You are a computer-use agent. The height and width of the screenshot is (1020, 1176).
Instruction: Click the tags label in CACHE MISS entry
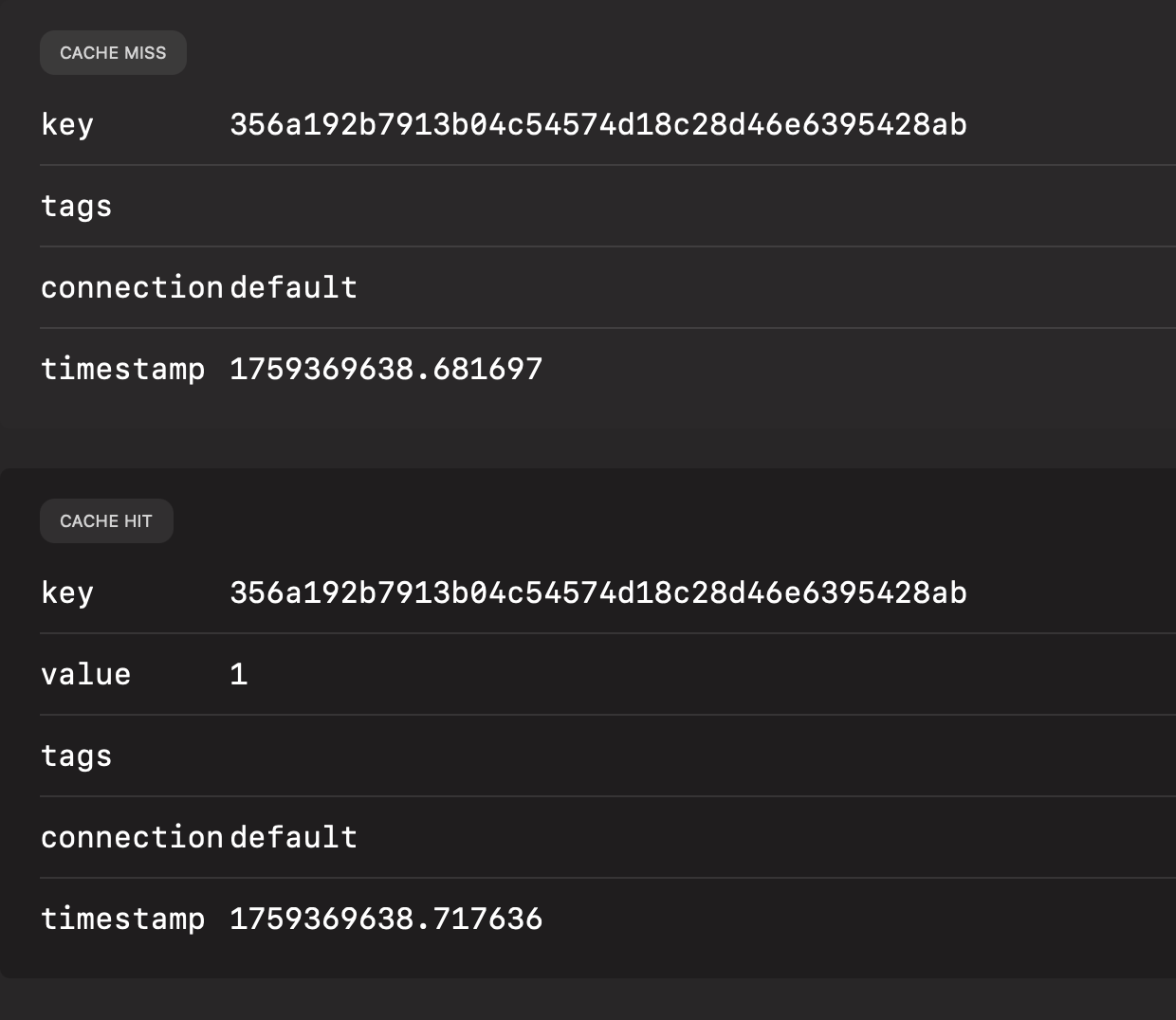(76, 207)
